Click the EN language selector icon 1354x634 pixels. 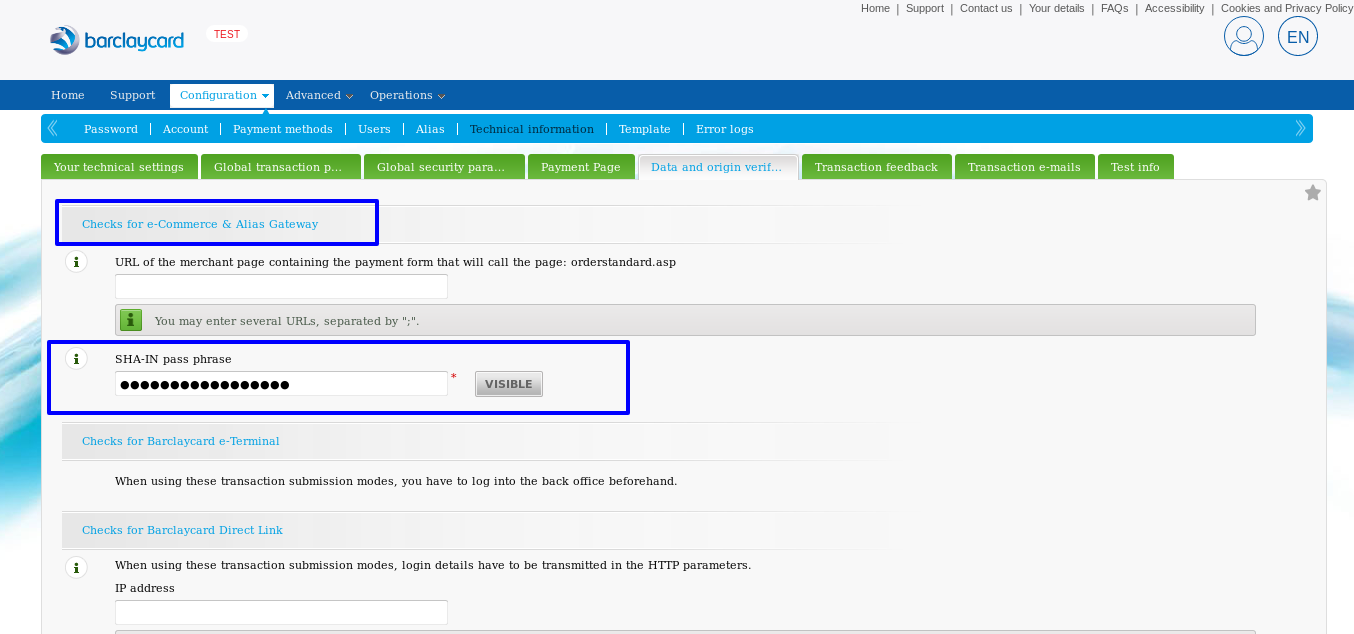pyautogui.click(x=1297, y=37)
